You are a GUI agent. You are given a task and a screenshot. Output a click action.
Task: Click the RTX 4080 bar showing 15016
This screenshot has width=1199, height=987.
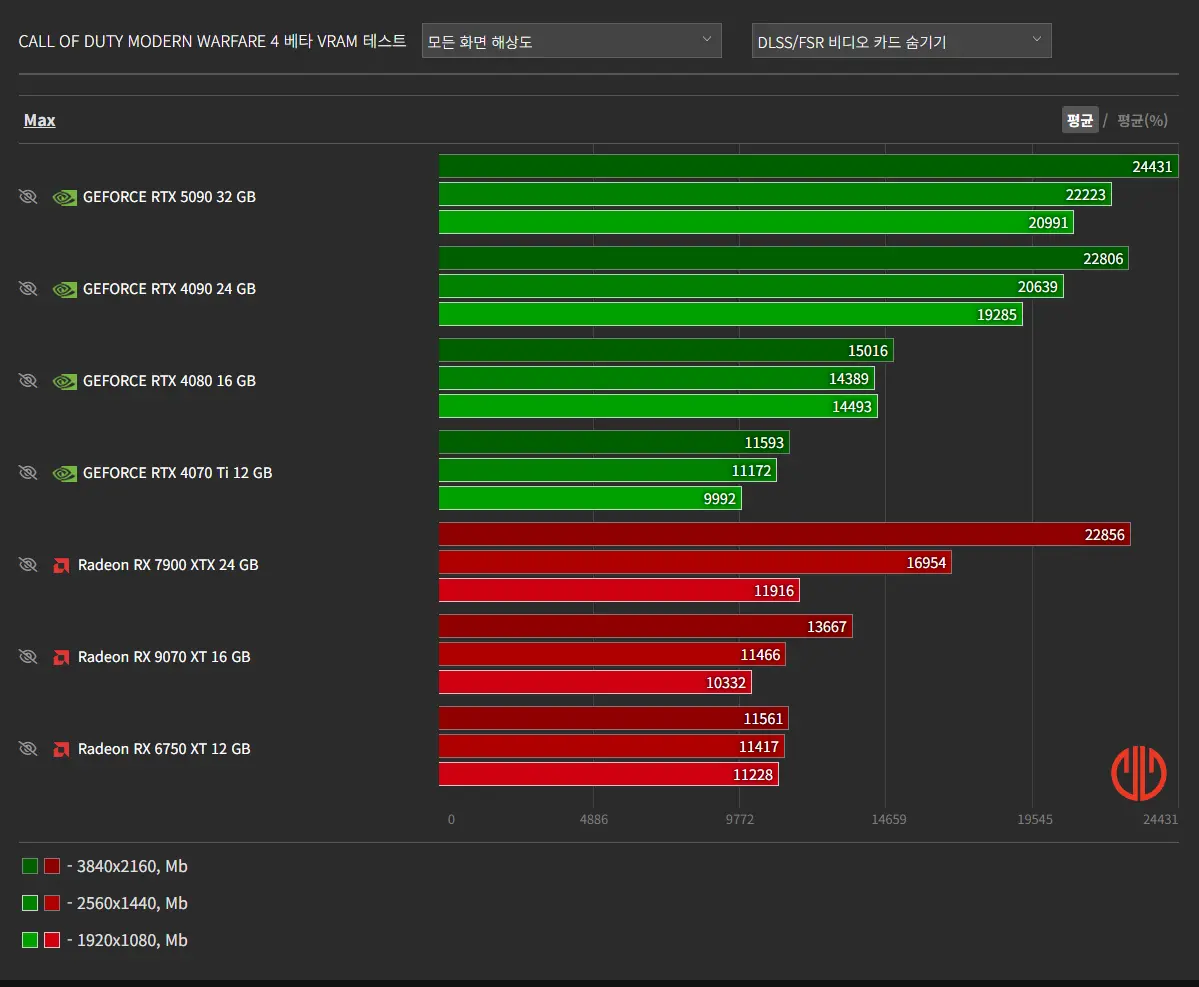click(x=666, y=350)
